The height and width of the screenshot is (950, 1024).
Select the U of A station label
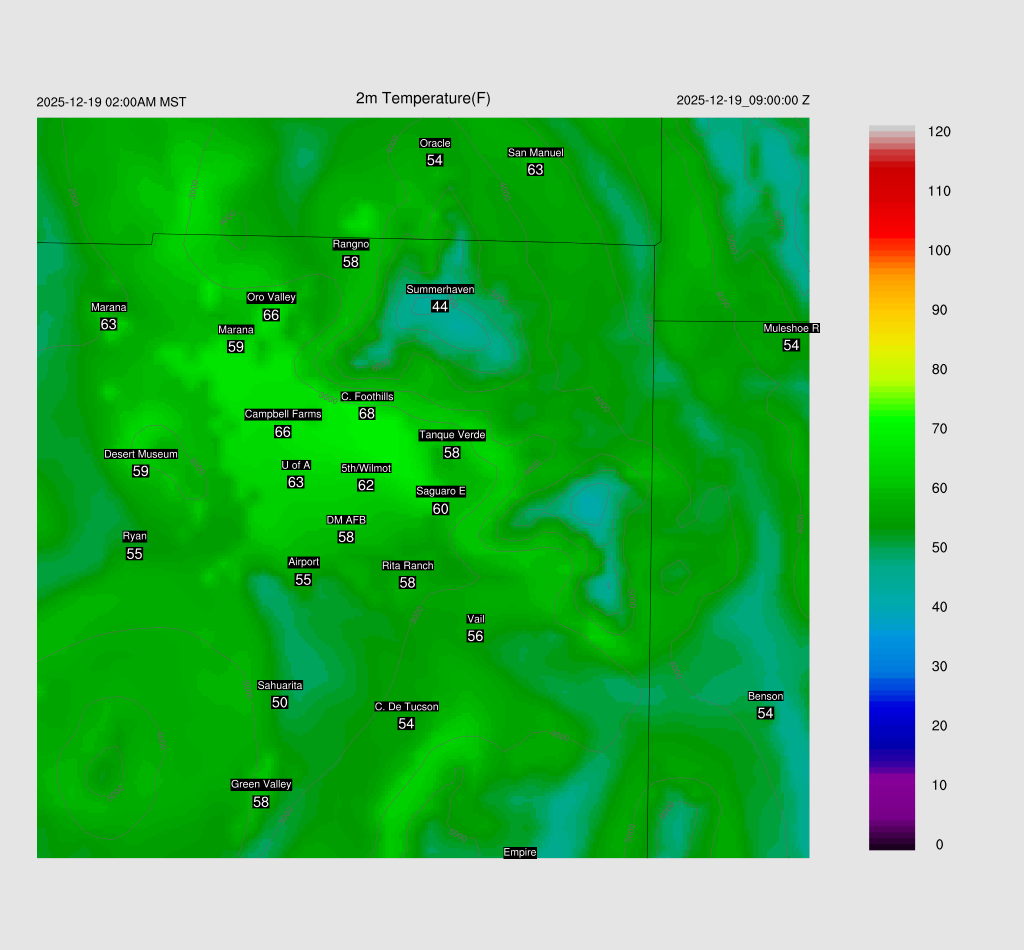click(x=296, y=465)
